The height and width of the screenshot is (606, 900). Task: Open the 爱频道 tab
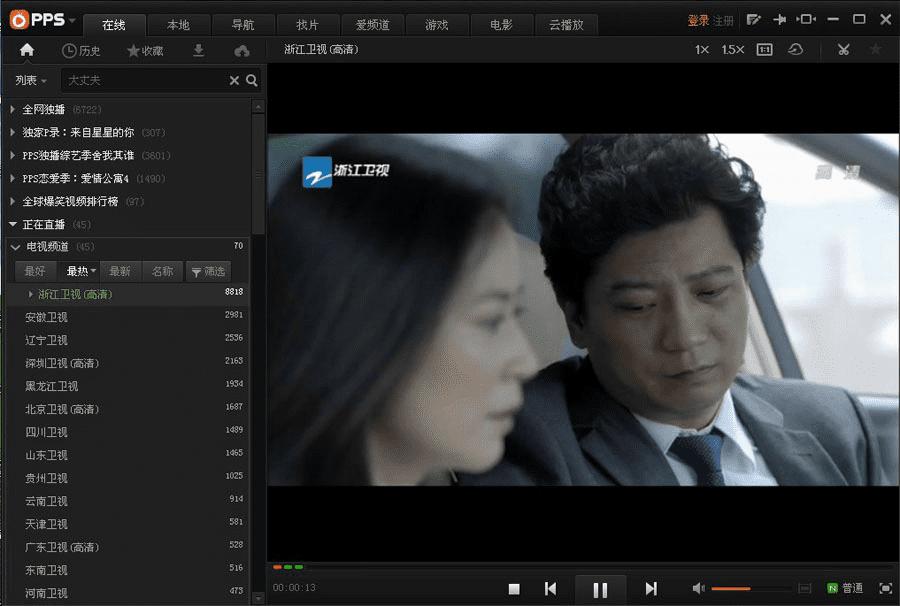(372, 25)
